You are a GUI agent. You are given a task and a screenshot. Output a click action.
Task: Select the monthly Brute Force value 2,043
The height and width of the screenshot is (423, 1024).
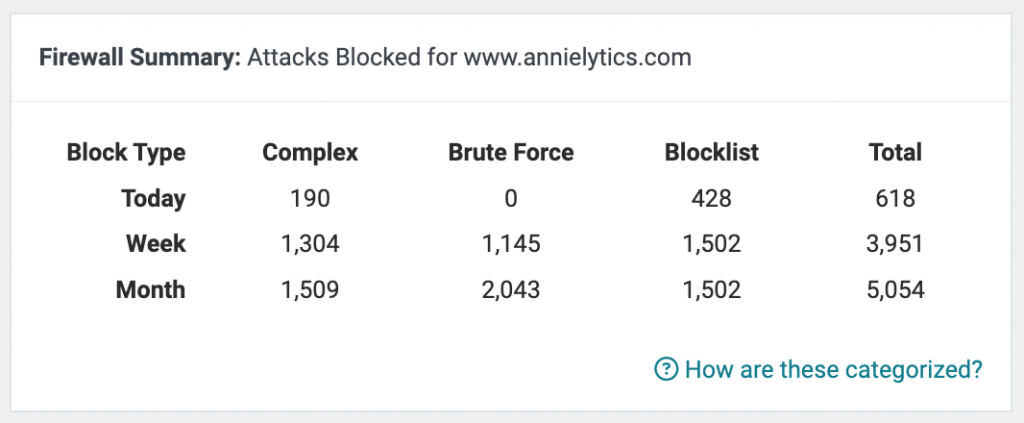pos(511,290)
